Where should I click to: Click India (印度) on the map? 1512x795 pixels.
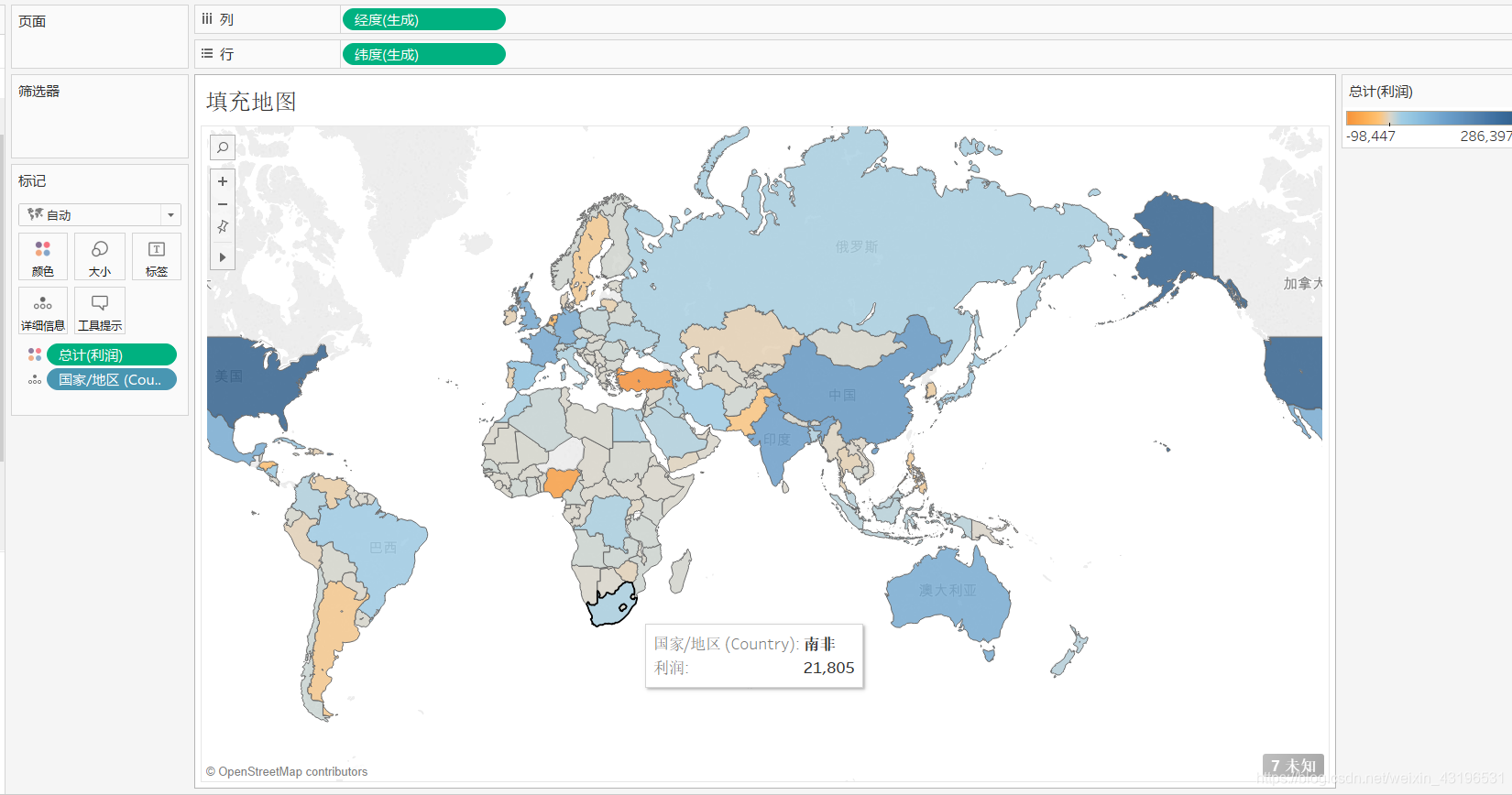776,440
